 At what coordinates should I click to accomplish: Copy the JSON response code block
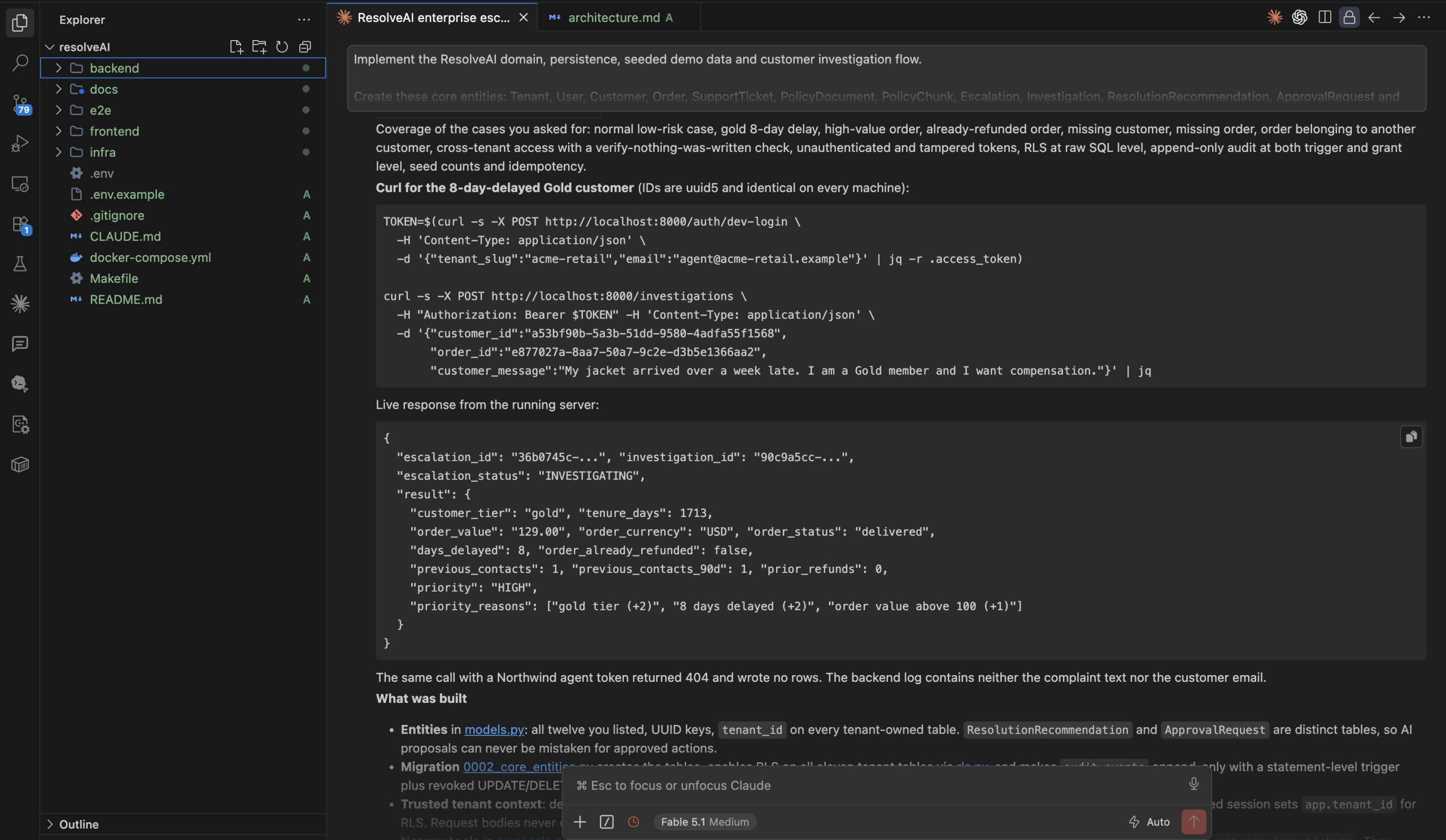[x=1411, y=437]
